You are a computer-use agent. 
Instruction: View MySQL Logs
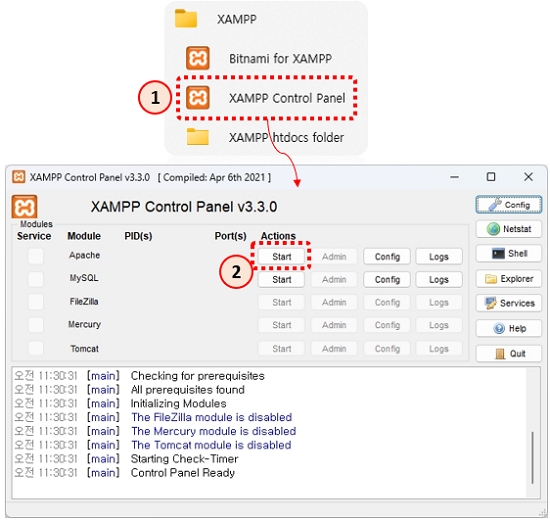tap(439, 280)
